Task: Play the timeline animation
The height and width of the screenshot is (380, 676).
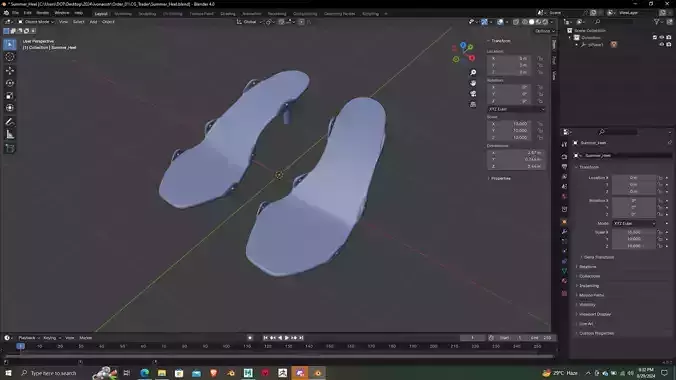Action: tap(287, 338)
